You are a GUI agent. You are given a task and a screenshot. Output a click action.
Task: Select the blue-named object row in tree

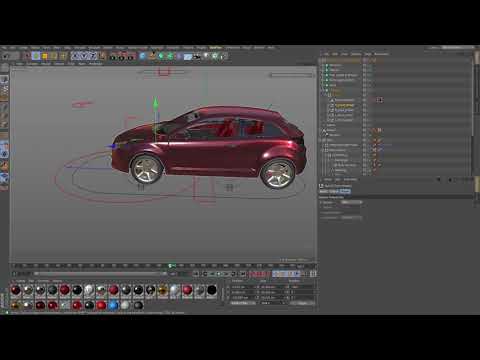344,110
